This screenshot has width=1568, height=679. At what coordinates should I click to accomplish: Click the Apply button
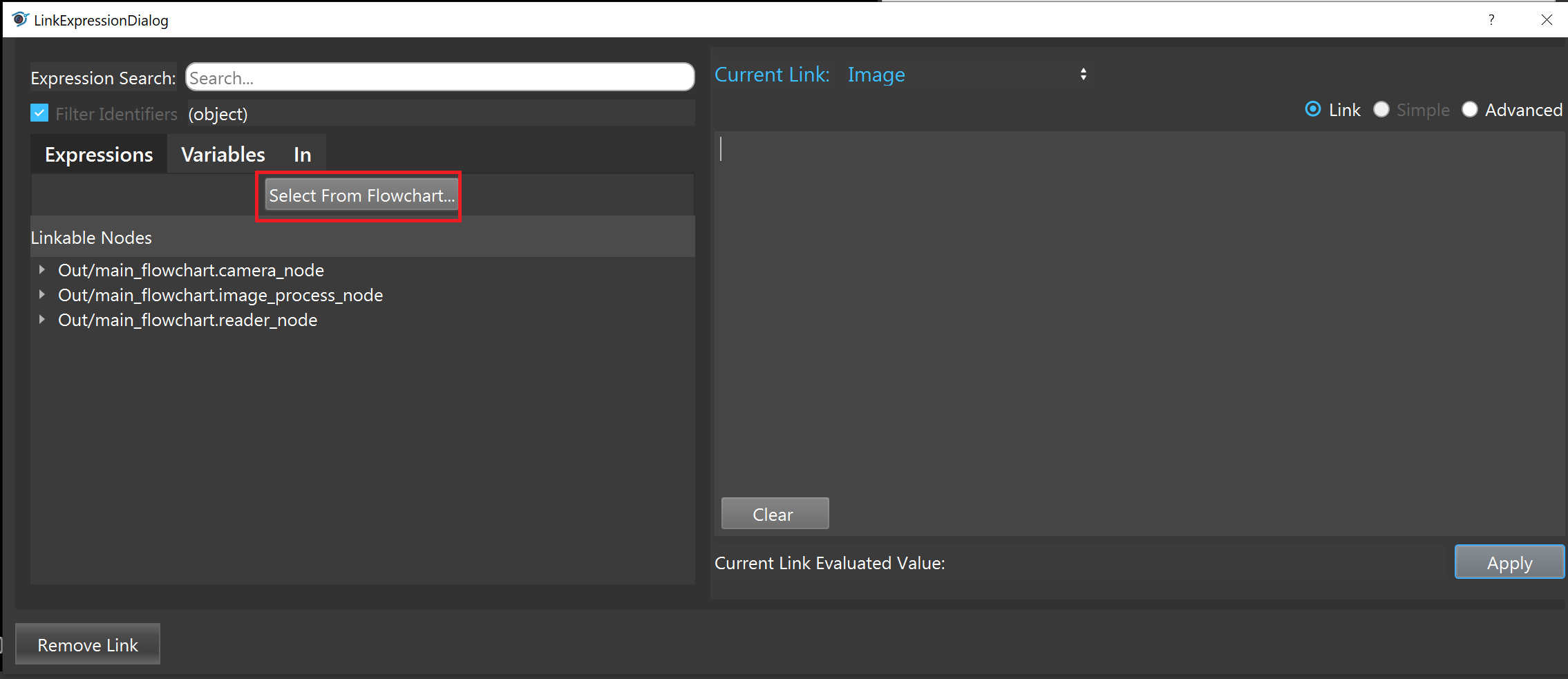pyautogui.click(x=1509, y=562)
